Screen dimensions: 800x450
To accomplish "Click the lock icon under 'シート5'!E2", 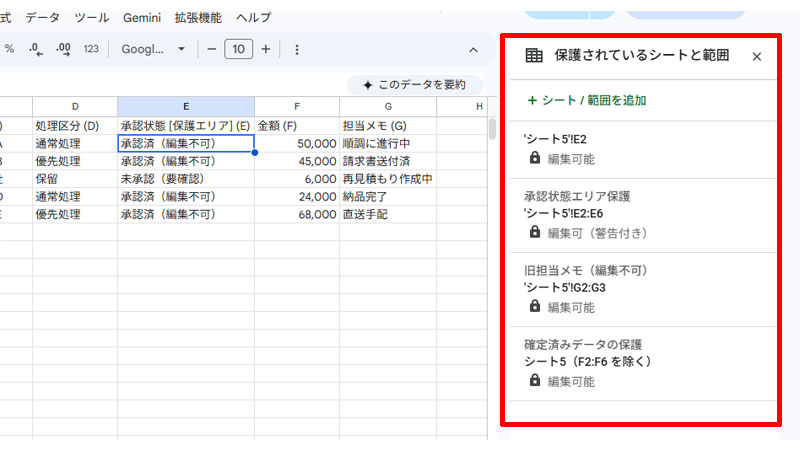I will click(x=535, y=158).
